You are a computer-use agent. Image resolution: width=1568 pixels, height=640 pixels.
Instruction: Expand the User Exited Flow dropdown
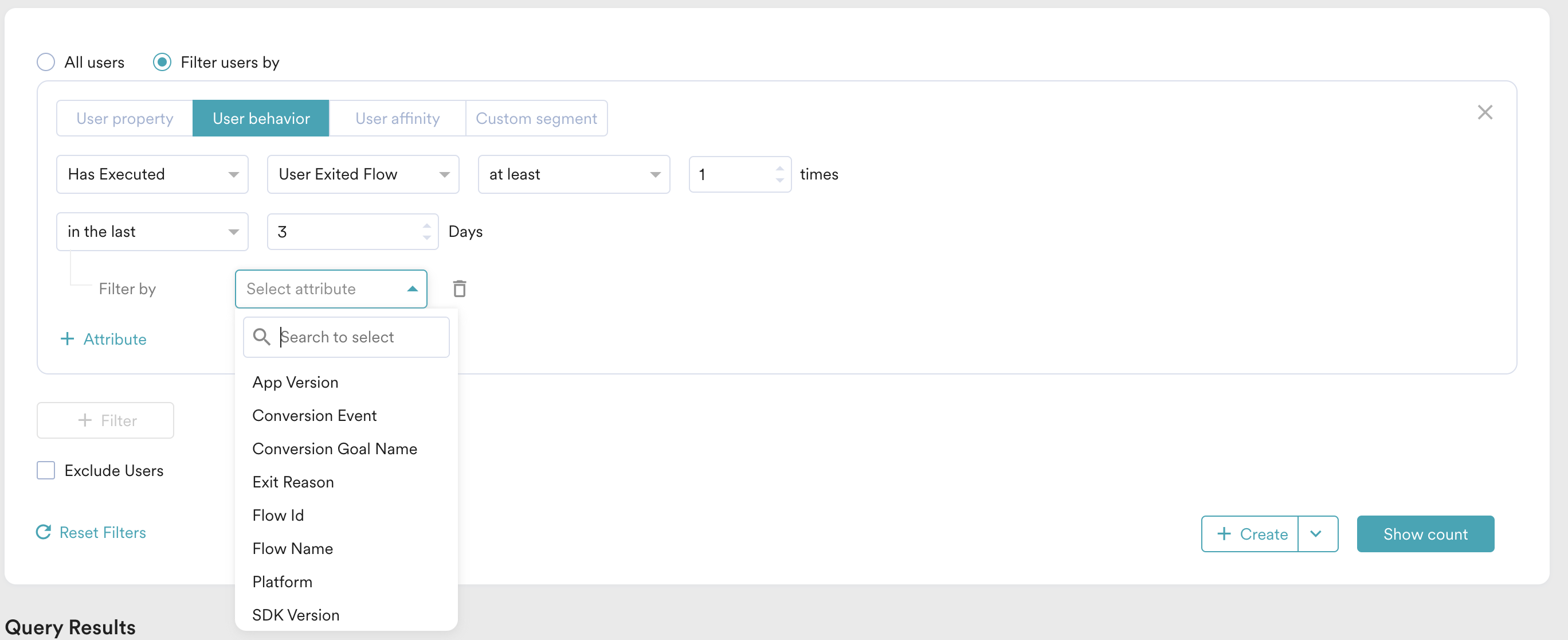coord(363,174)
